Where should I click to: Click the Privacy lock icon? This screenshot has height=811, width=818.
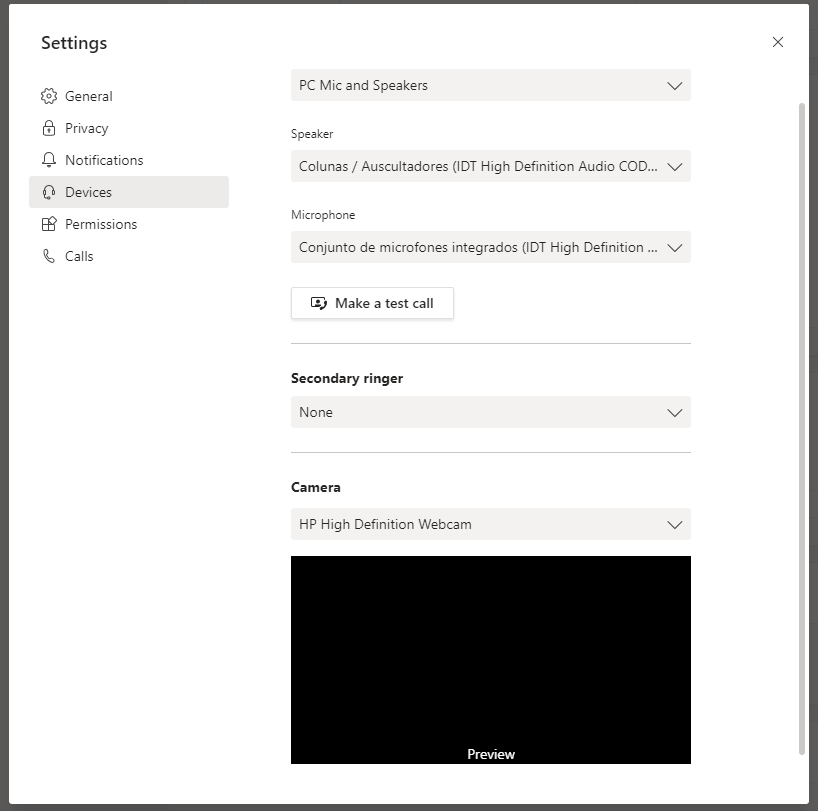click(49, 128)
